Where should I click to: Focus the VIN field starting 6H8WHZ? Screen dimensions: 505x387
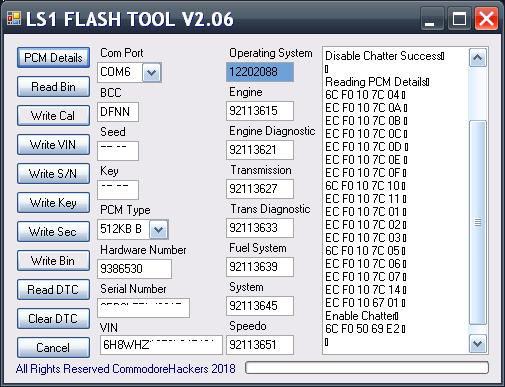(x=161, y=345)
